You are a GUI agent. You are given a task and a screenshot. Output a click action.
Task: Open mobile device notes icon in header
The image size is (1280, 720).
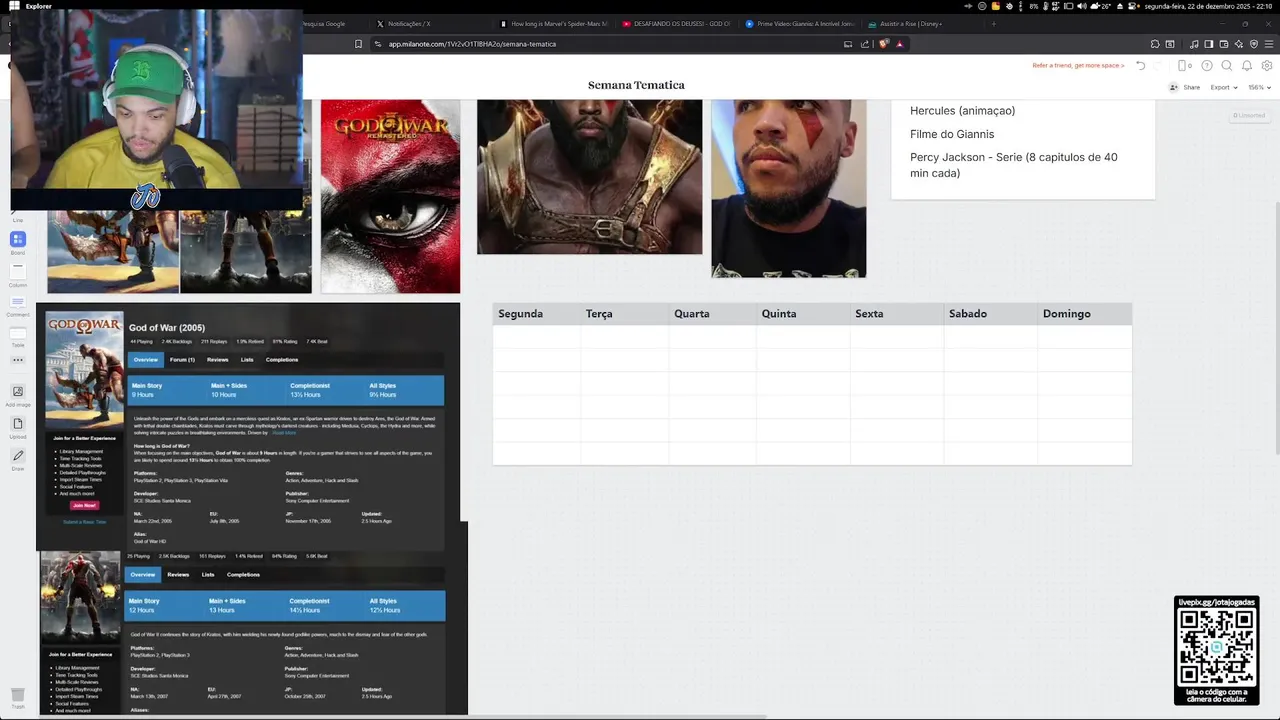(x=1184, y=66)
